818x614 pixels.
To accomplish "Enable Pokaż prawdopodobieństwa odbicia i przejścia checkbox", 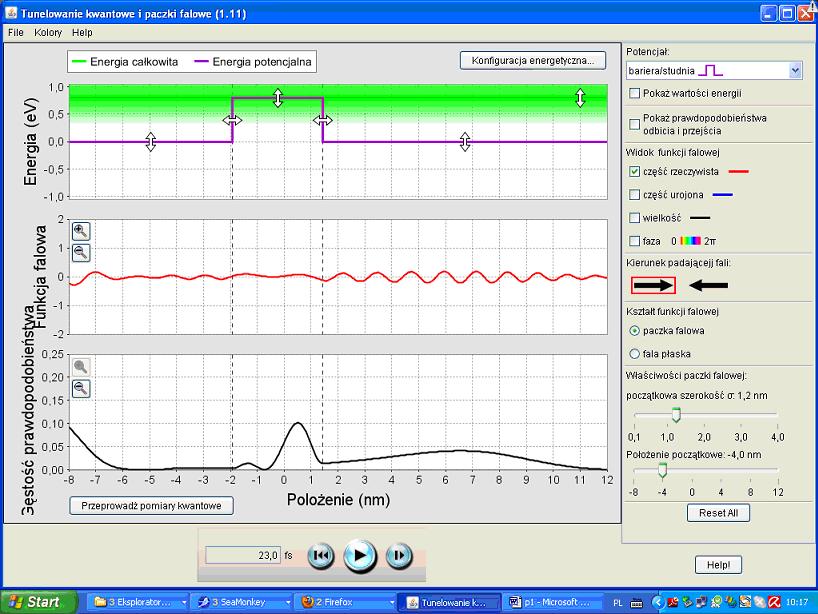I will point(634,124).
